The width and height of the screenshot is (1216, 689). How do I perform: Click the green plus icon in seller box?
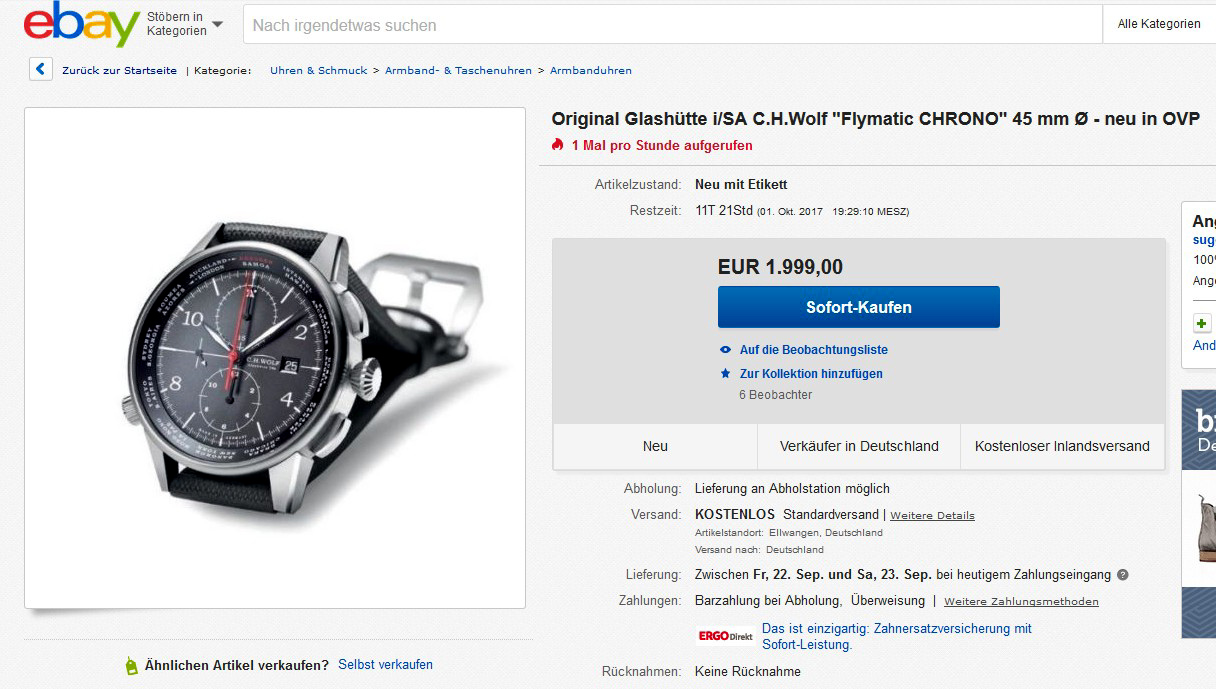[1201, 323]
